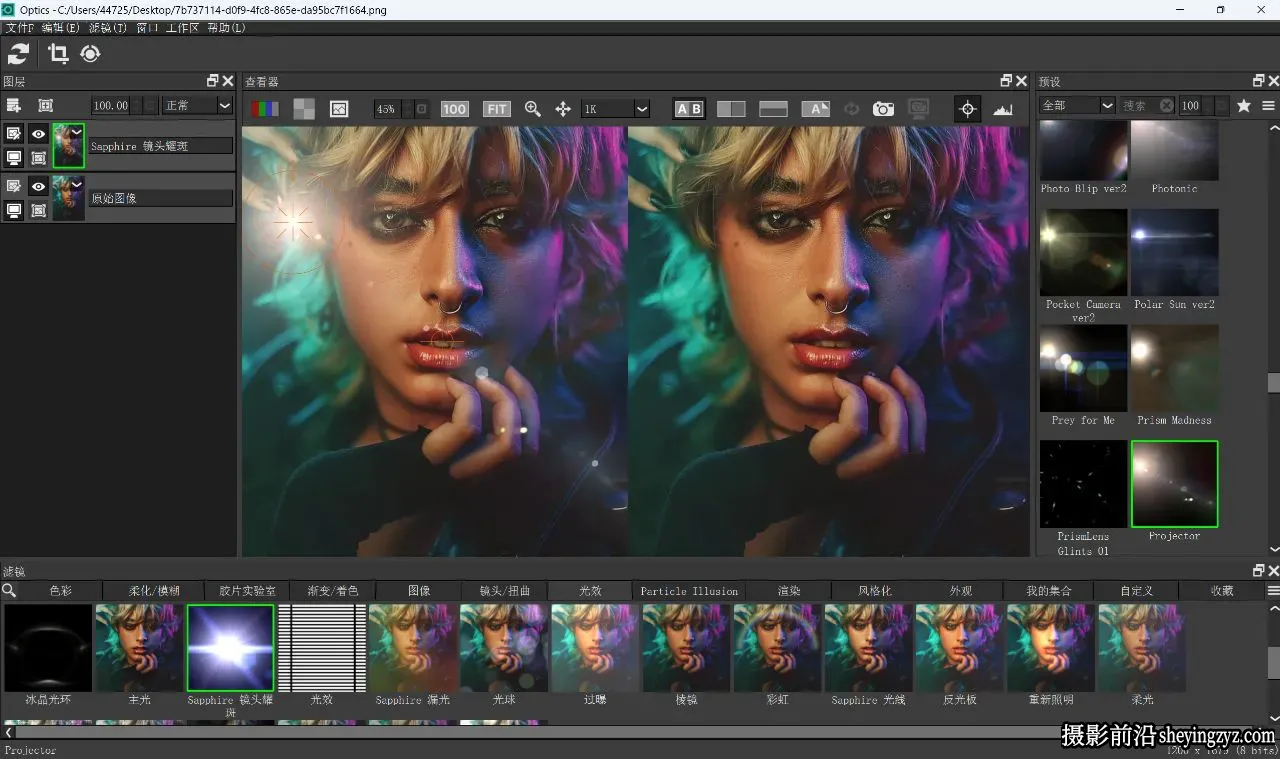Hide the Sapphire 镜头耀斑 layer
Image resolution: width=1280 pixels, height=759 pixels.
coord(38,133)
